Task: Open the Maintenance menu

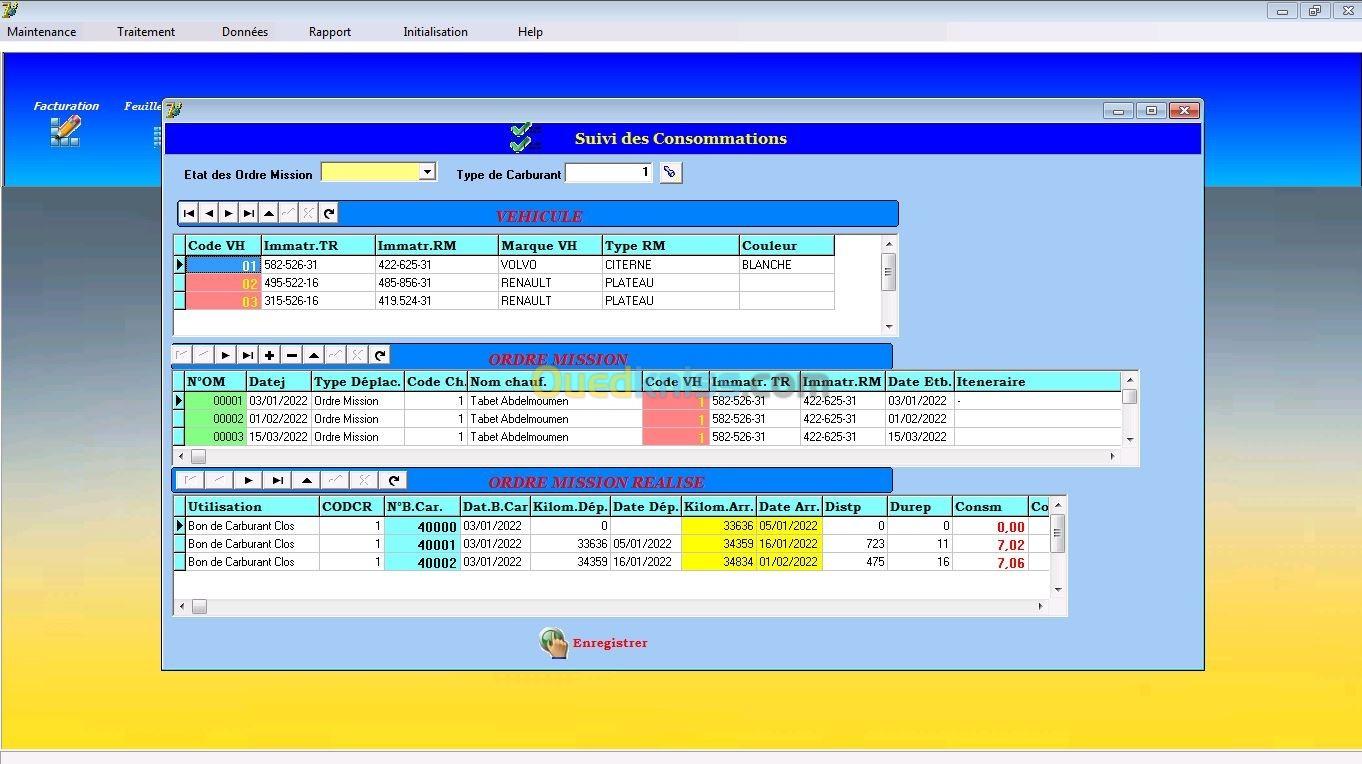Action: click(x=42, y=32)
